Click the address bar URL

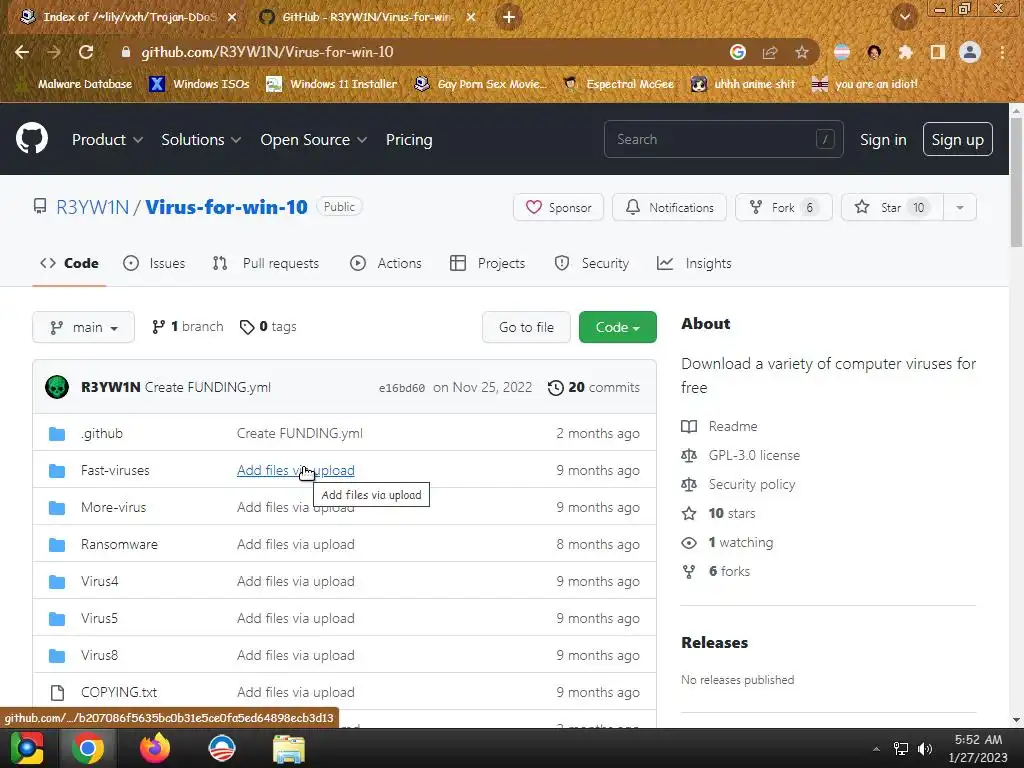point(267,52)
